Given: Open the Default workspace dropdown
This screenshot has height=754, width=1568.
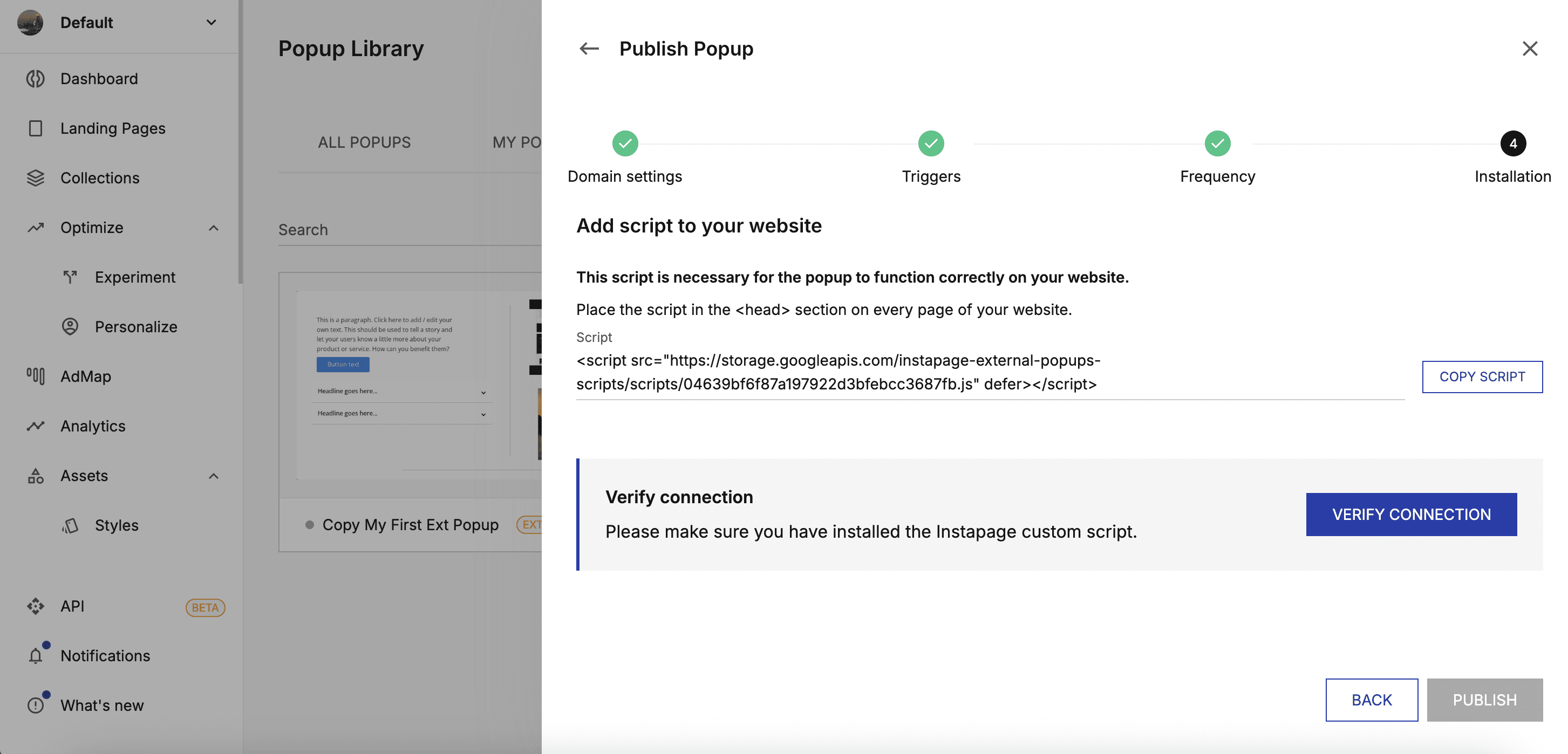Looking at the screenshot, I should [x=211, y=23].
